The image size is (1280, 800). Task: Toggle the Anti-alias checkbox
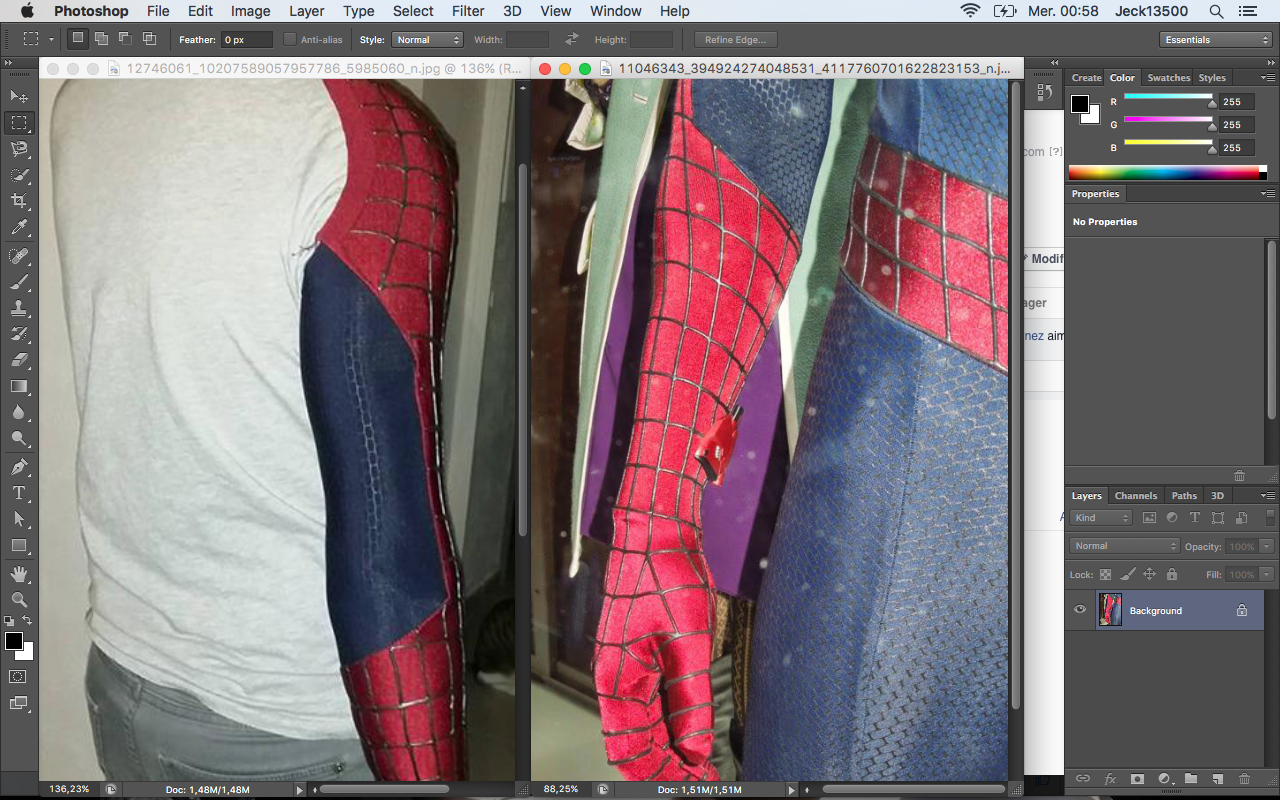click(x=290, y=40)
